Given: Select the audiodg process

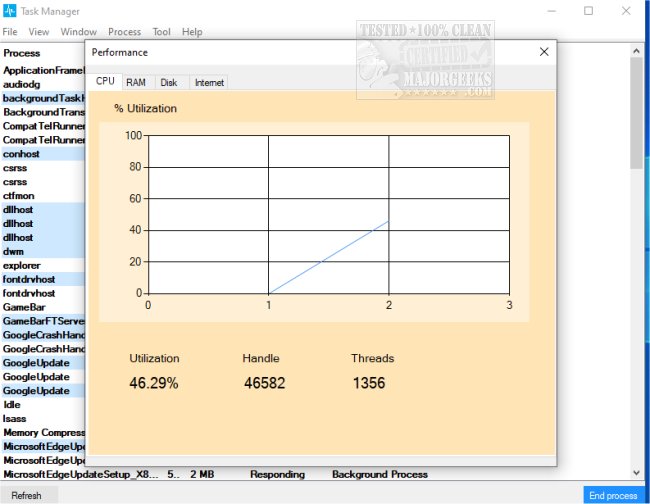Looking at the screenshot, I should (x=43, y=84).
